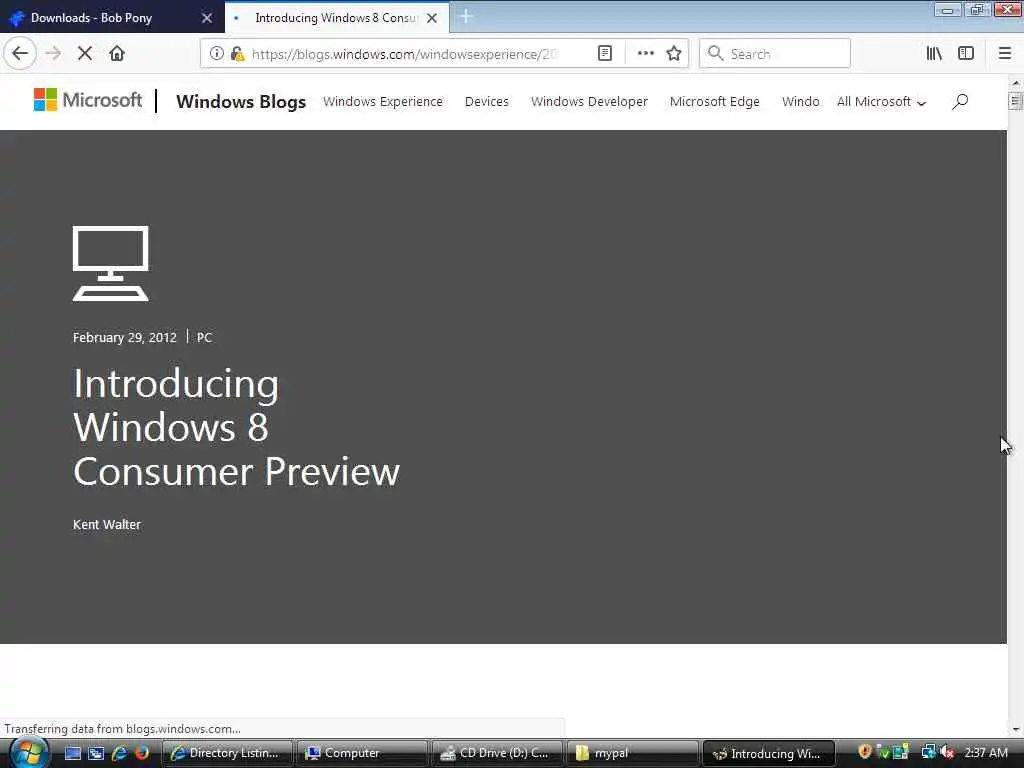
Task: Click the February 29, 2012 date
Action: (125, 338)
